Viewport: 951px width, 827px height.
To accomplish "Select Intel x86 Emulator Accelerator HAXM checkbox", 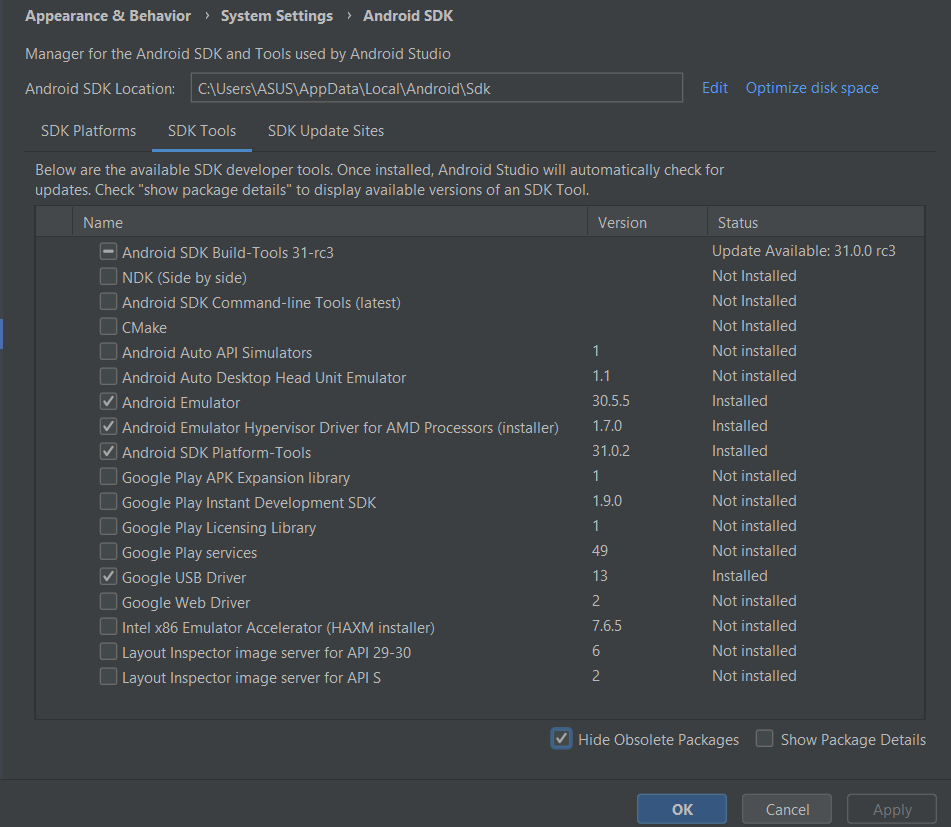I will [108, 627].
